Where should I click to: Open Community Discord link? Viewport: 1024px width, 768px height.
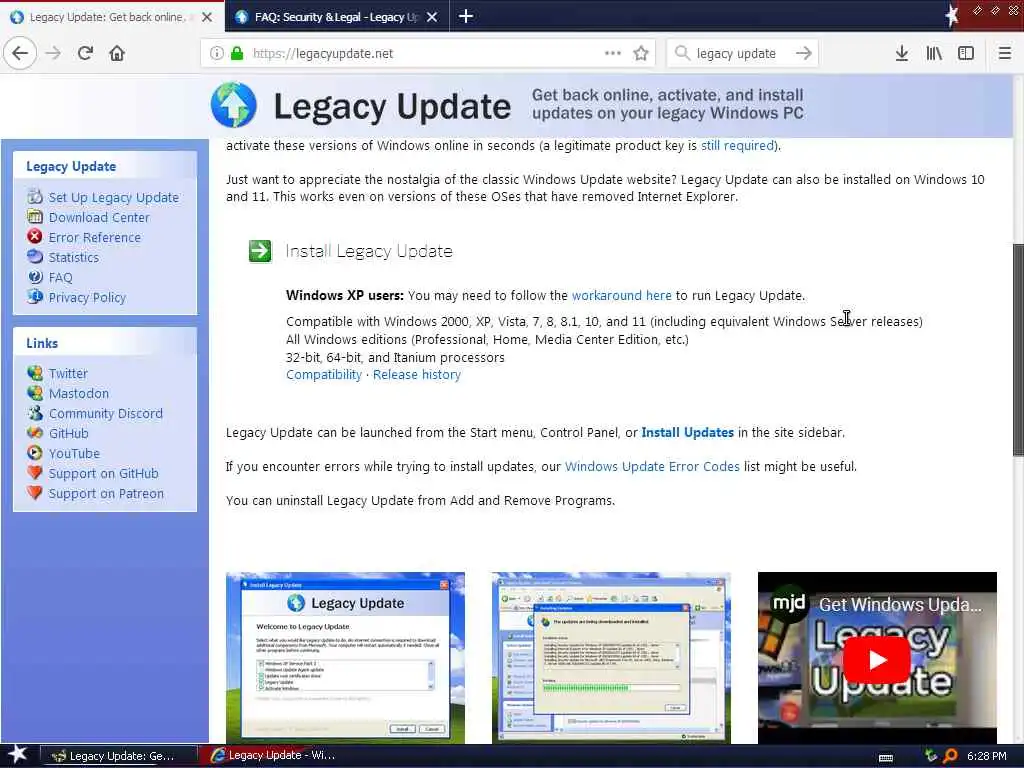(105, 413)
